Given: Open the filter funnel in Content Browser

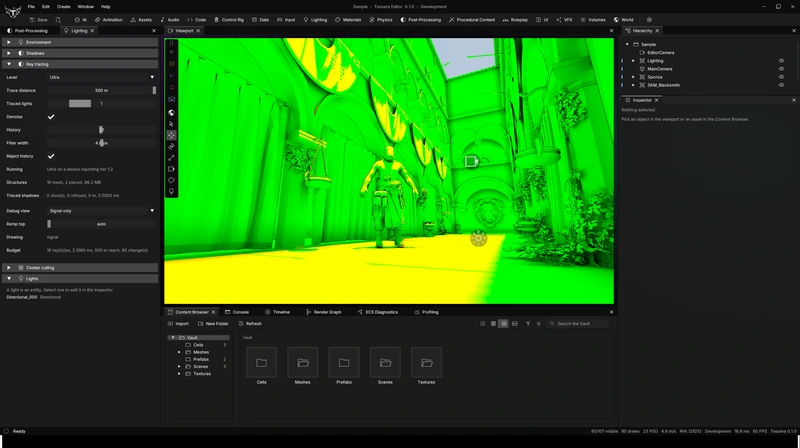Looking at the screenshot, I should click(x=528, y=323).
